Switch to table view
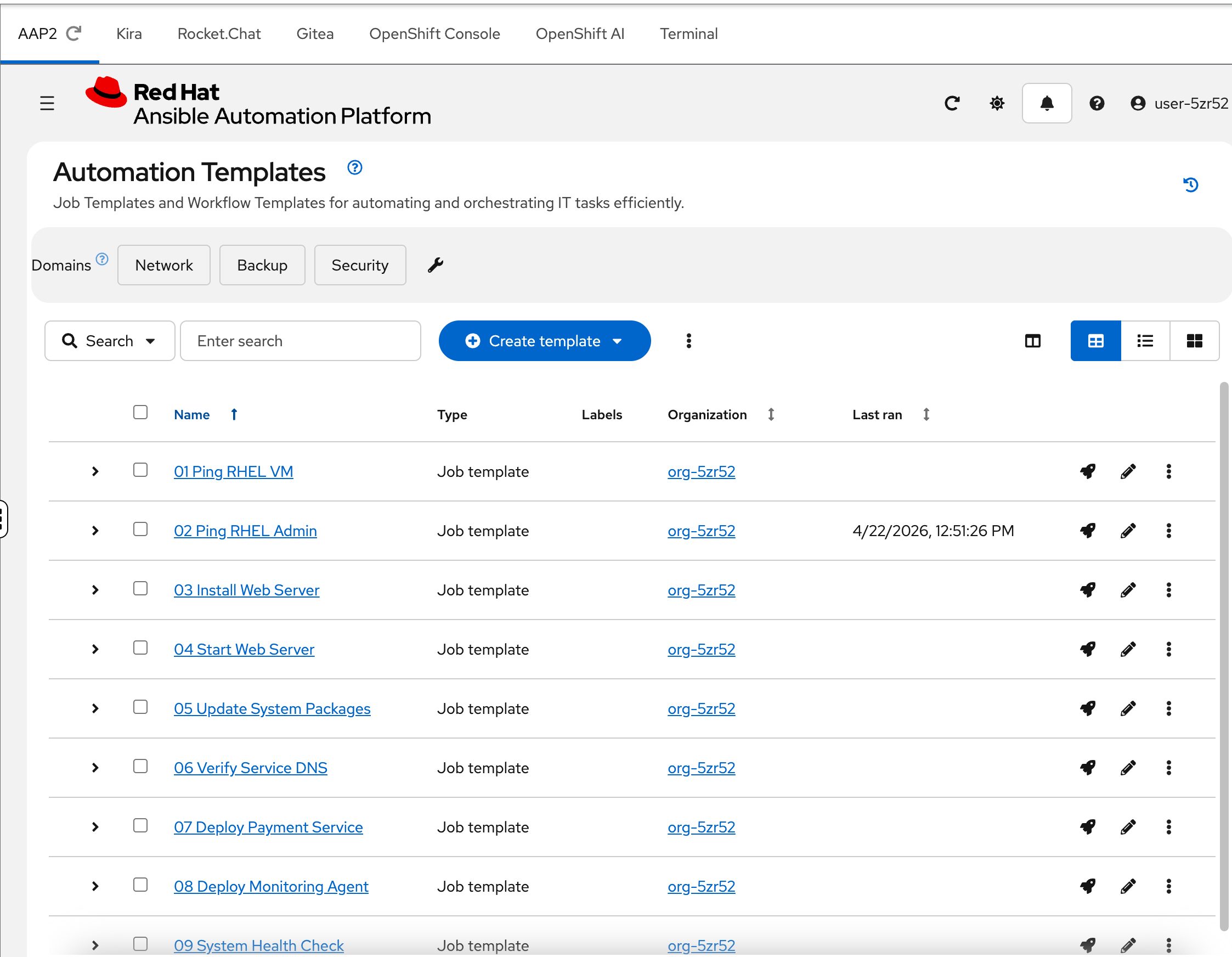Screen dimensions: 1232x957 tap(1095, 341)
